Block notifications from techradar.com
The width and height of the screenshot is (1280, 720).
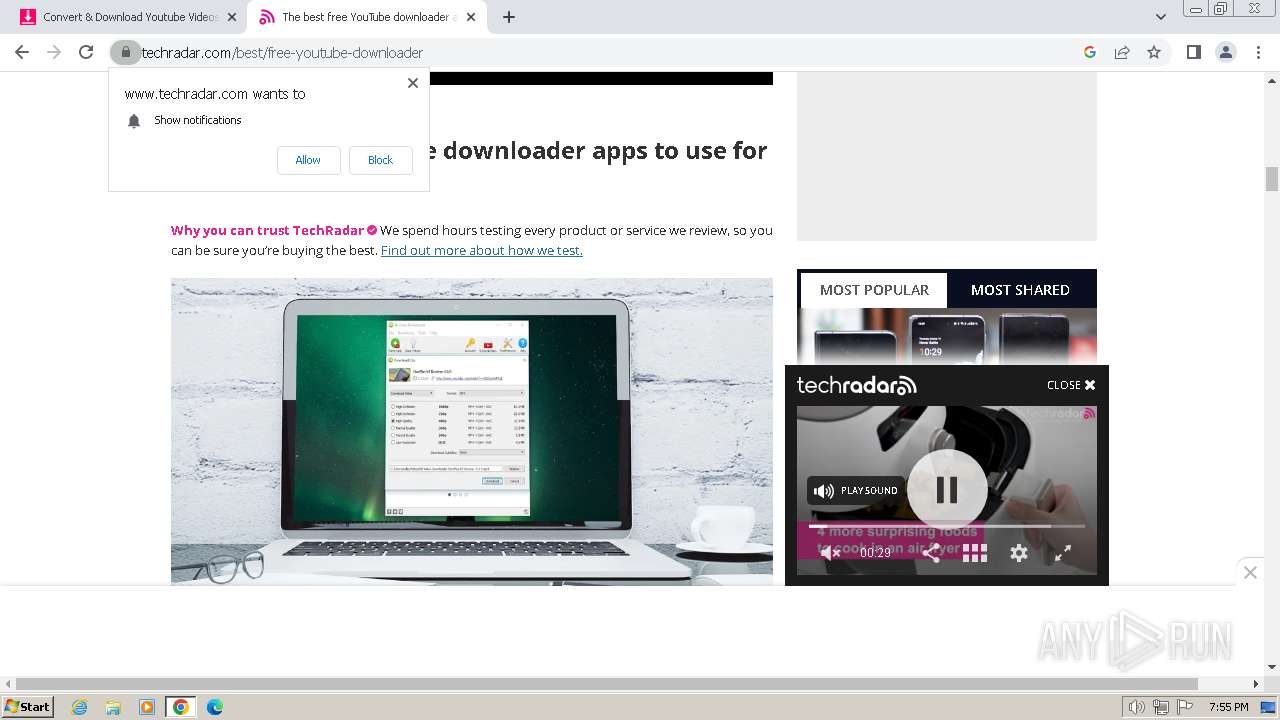[x=380, y=160]
